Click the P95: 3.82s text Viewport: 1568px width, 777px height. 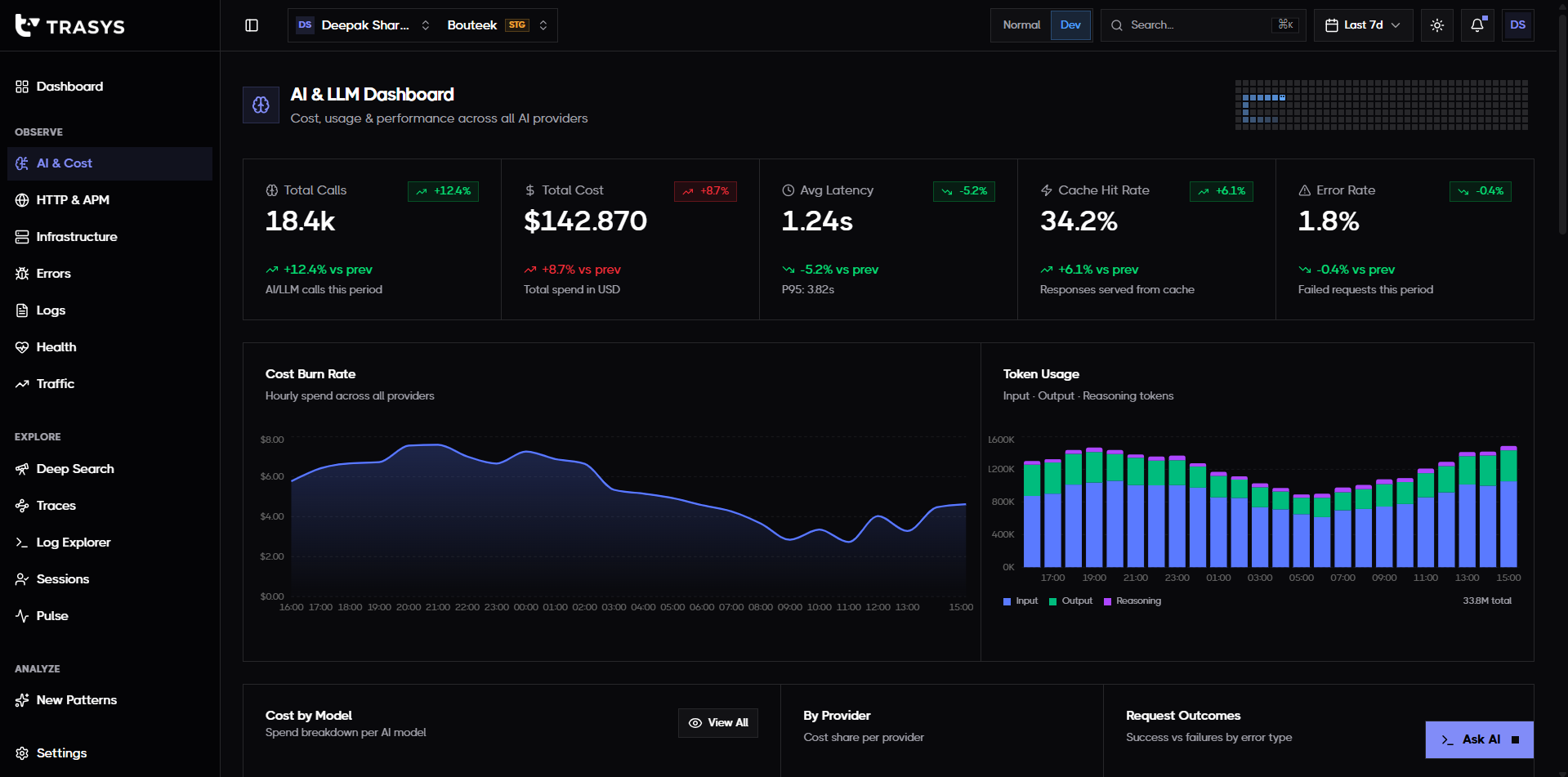click(x=808, y=290)
